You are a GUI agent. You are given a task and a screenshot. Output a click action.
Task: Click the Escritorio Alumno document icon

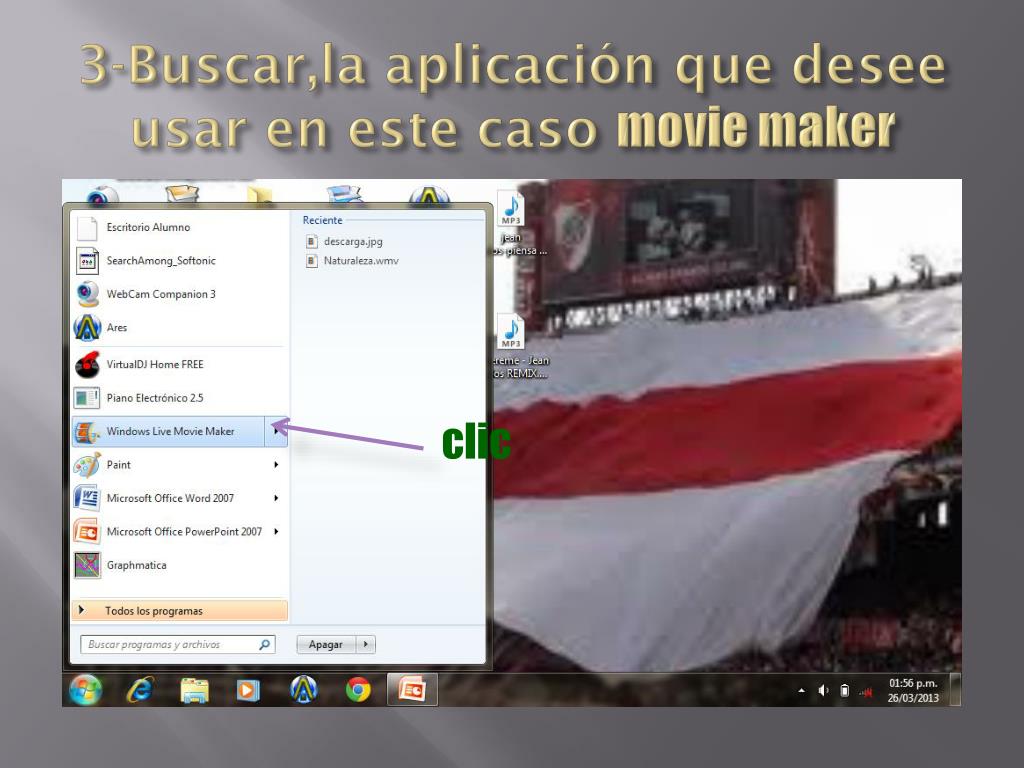tap(87, 227)
